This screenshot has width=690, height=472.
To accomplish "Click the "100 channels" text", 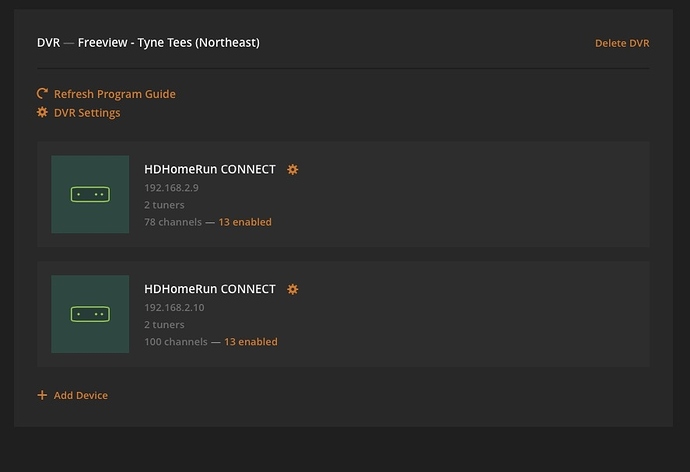I will pos(175,342).
